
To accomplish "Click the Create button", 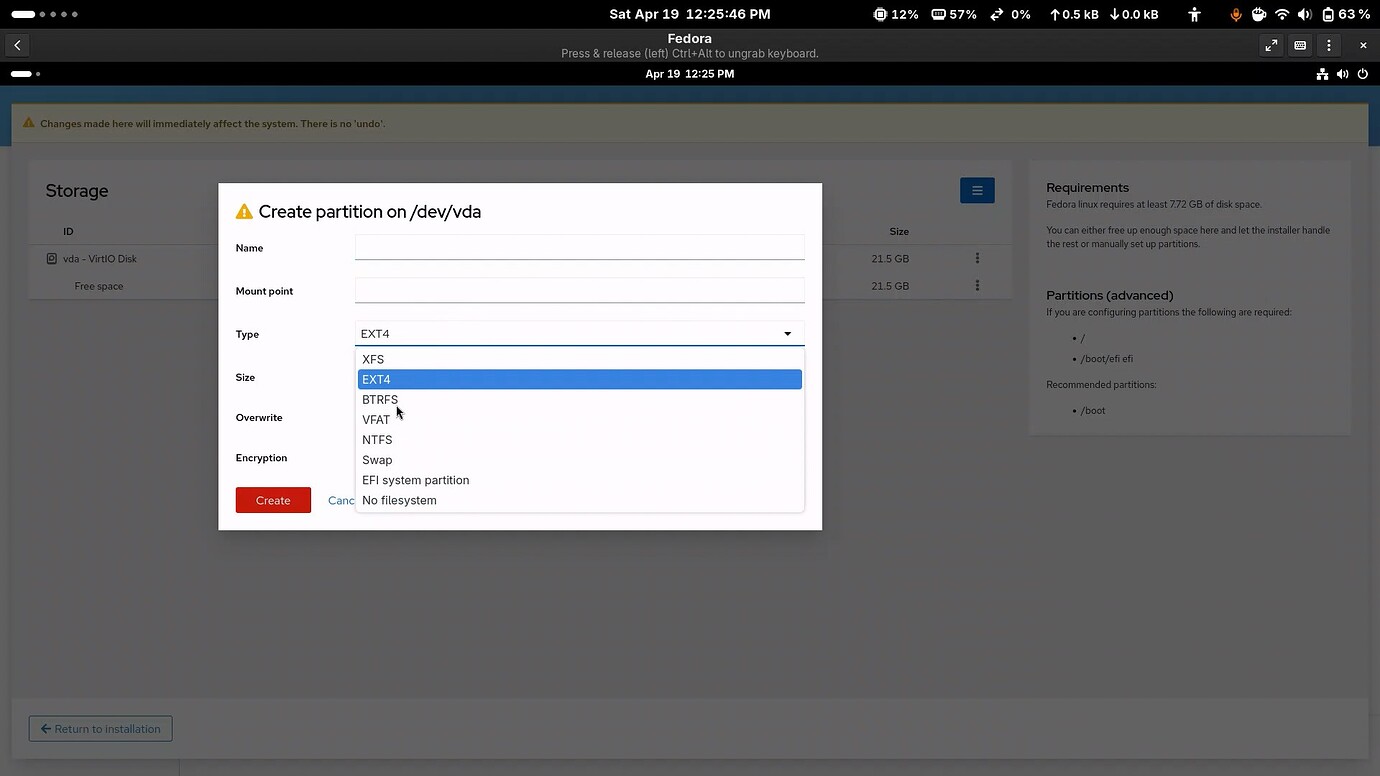I will pyautogui.click(x=273, y=500).
